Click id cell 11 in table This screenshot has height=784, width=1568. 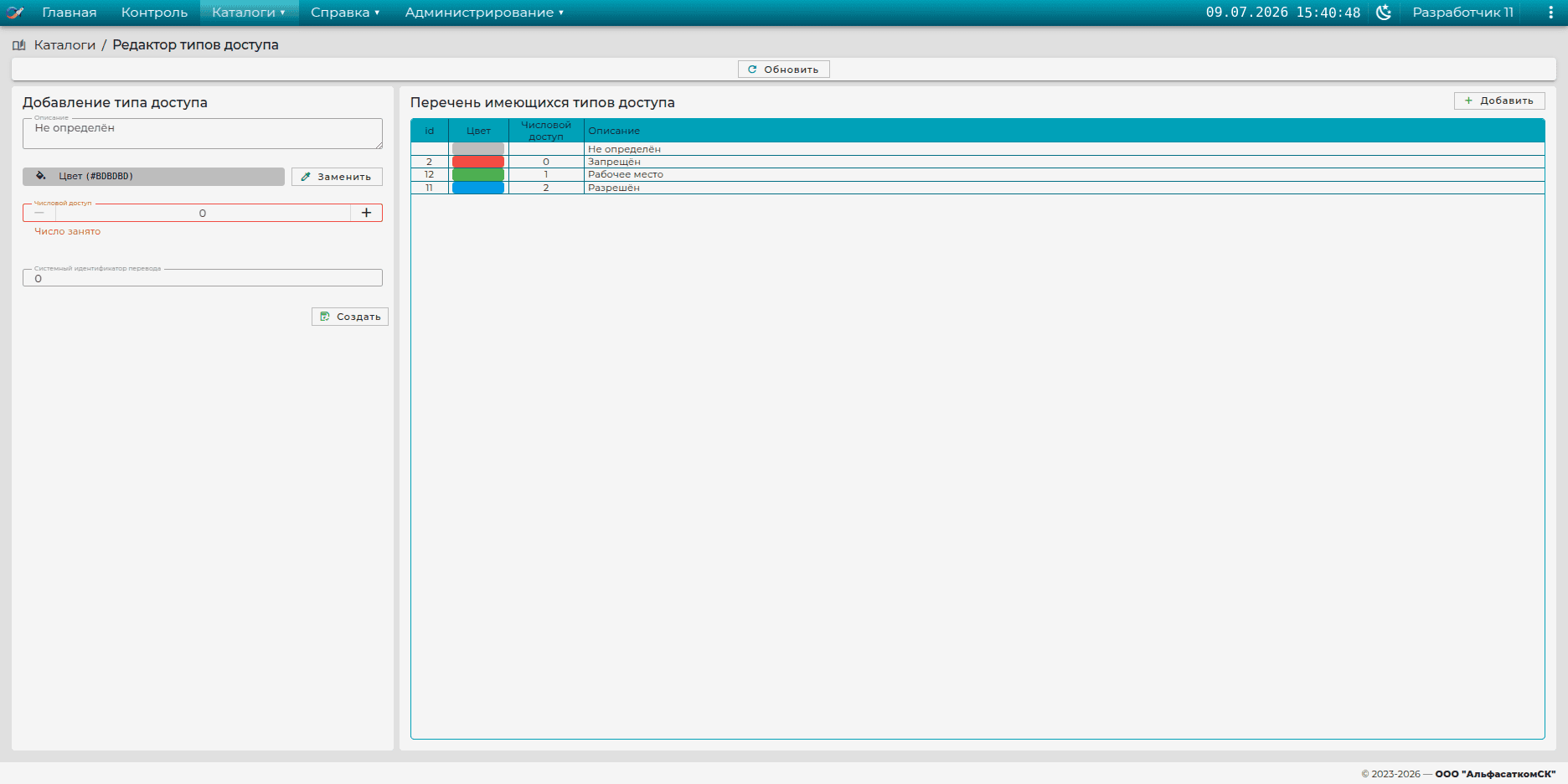(x=430, y=188)
